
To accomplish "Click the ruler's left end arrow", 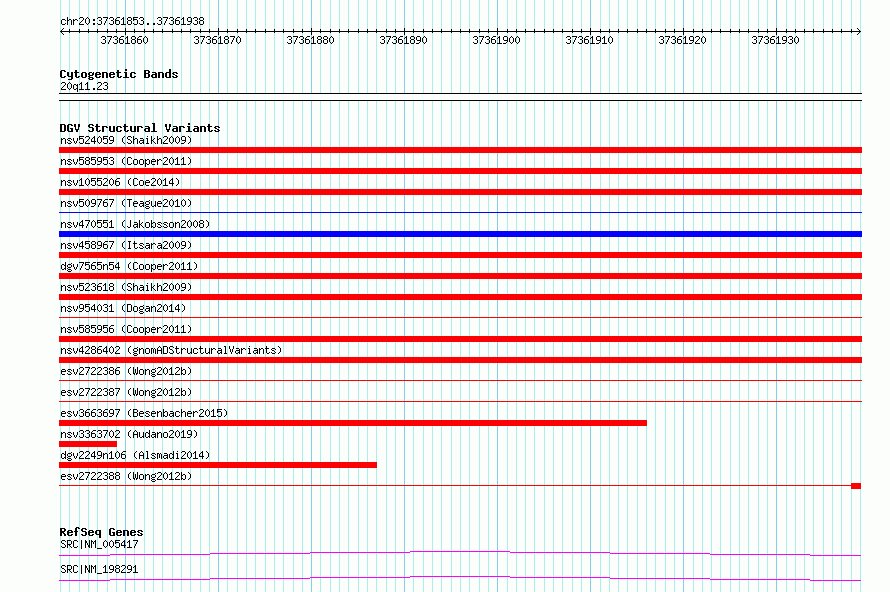I will (62, 32).
